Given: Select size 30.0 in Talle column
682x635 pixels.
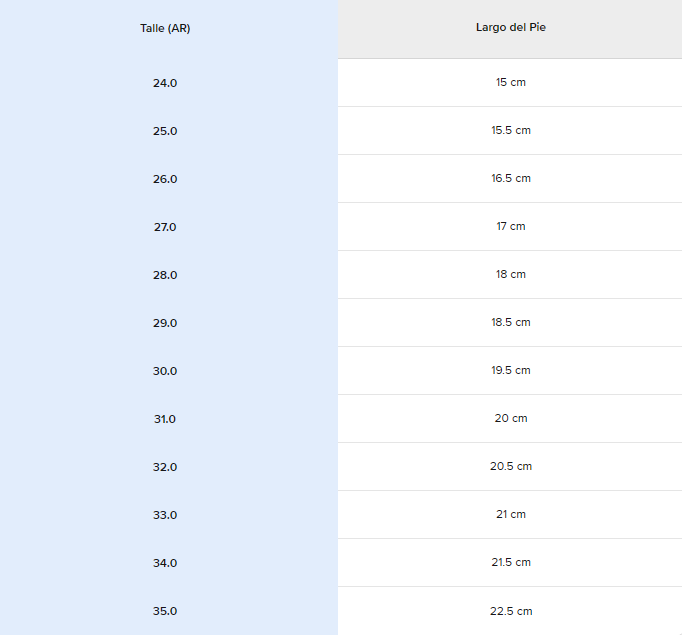Looking at the screenshot, I should click(165, 371).
